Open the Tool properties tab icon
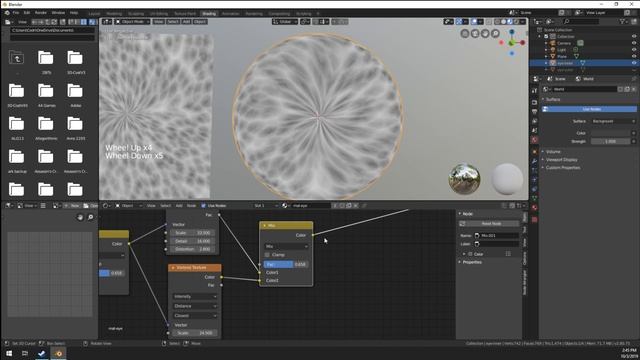 534,91
